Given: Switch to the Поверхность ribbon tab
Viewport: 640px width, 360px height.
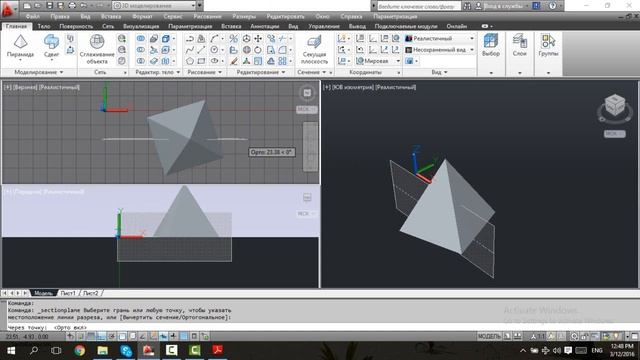Looking at the screenshot, I should 76,26.
